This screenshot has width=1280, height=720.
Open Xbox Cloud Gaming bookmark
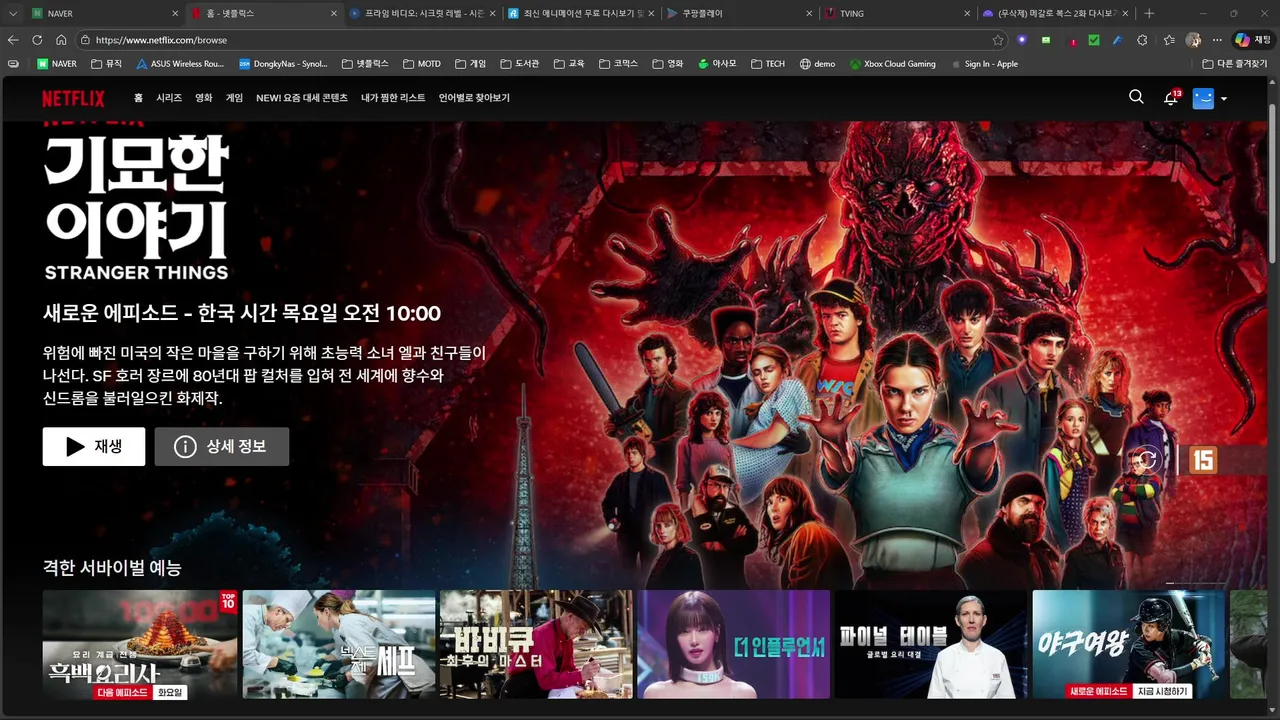(x=893, y=64)
